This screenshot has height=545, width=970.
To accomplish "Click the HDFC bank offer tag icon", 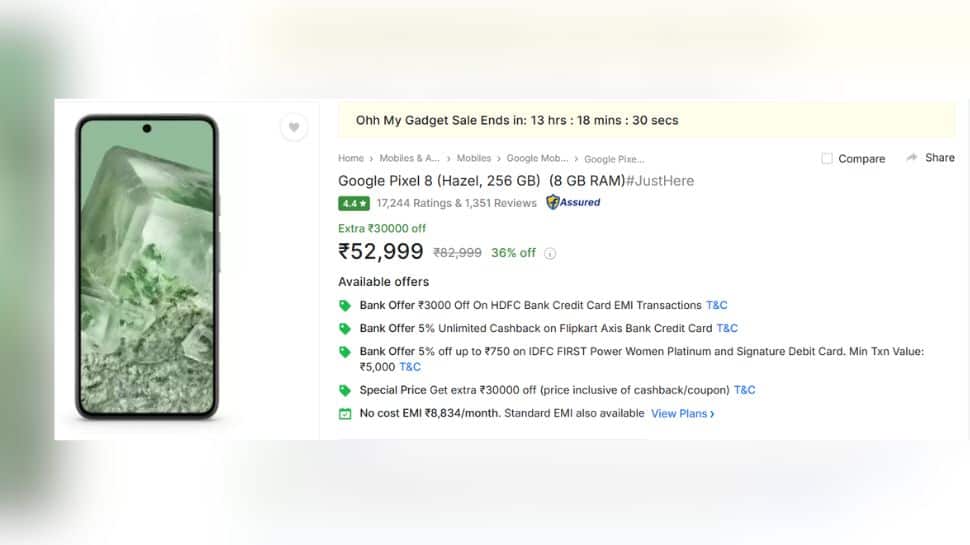I will (345, 306).
